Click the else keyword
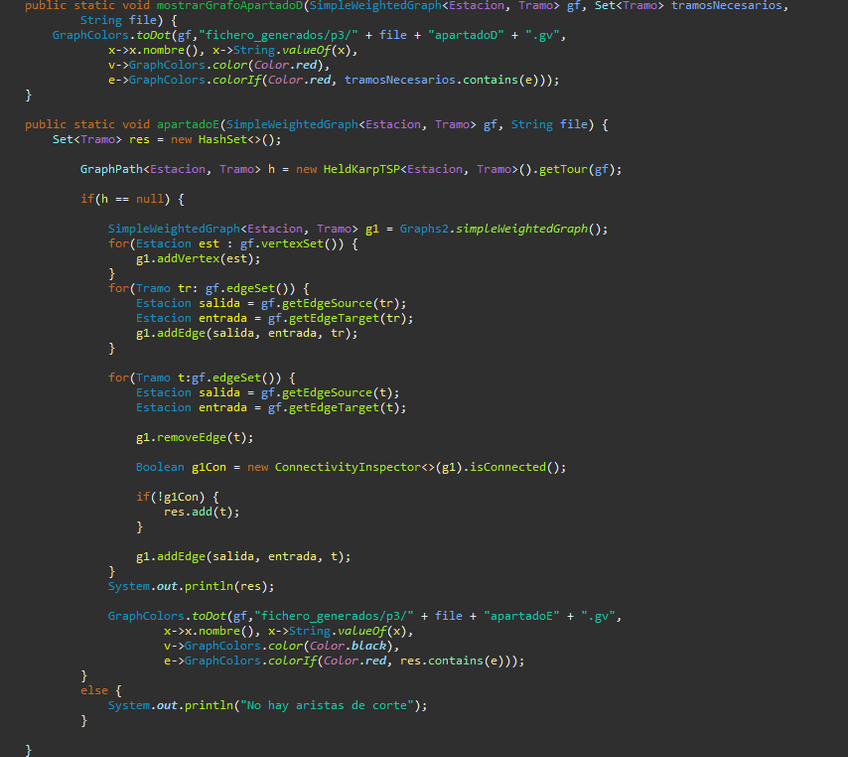The width and height of the screenshot is (848, 757). click(x=94, y=690)
